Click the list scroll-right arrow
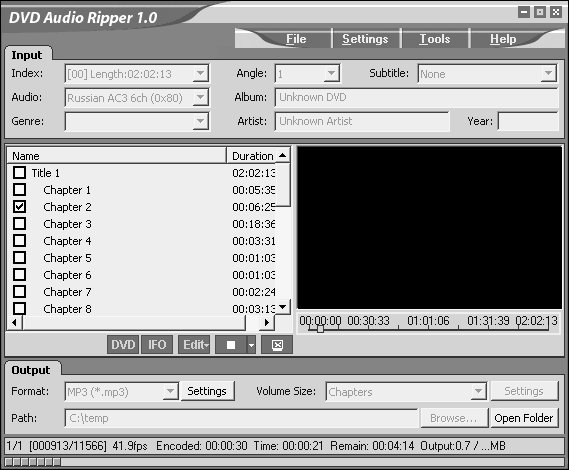569x470 pixels. (267, 322)
